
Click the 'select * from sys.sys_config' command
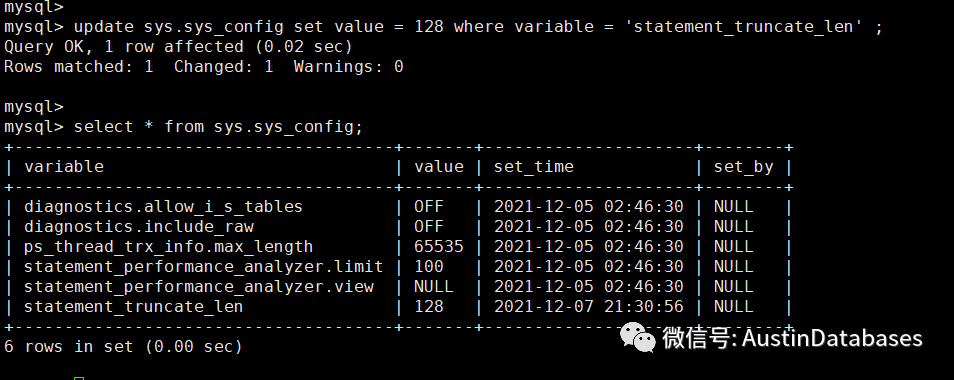(x=218, y=127)
